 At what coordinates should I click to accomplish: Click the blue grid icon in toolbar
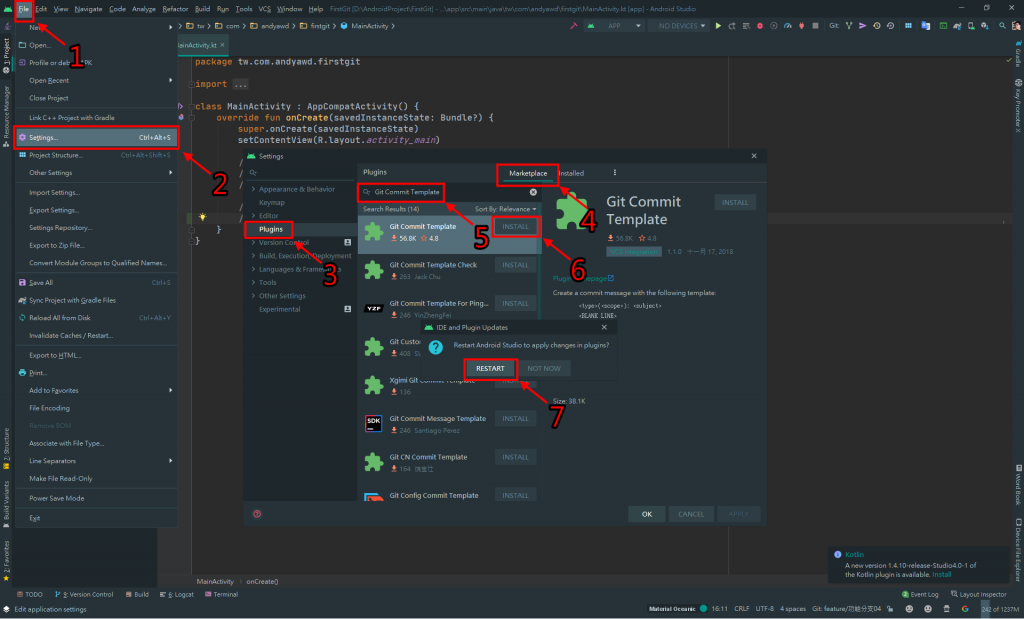tap(908, 26)
